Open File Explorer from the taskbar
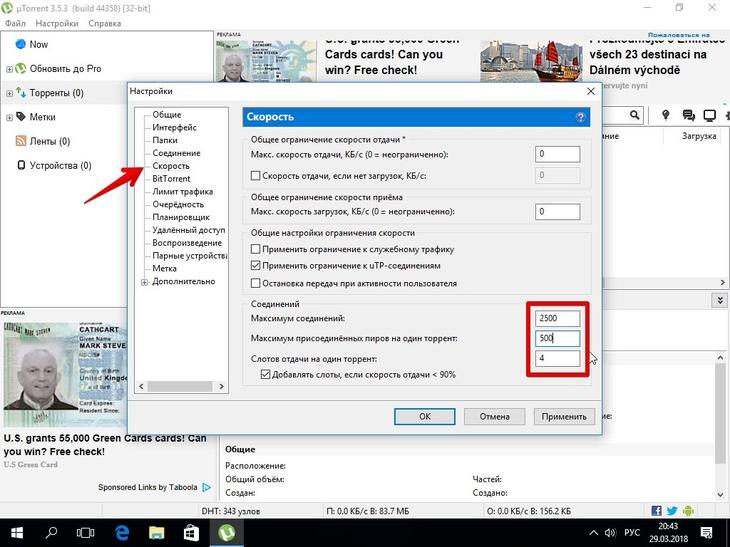The image size is (730, 547). pos(156,533)
